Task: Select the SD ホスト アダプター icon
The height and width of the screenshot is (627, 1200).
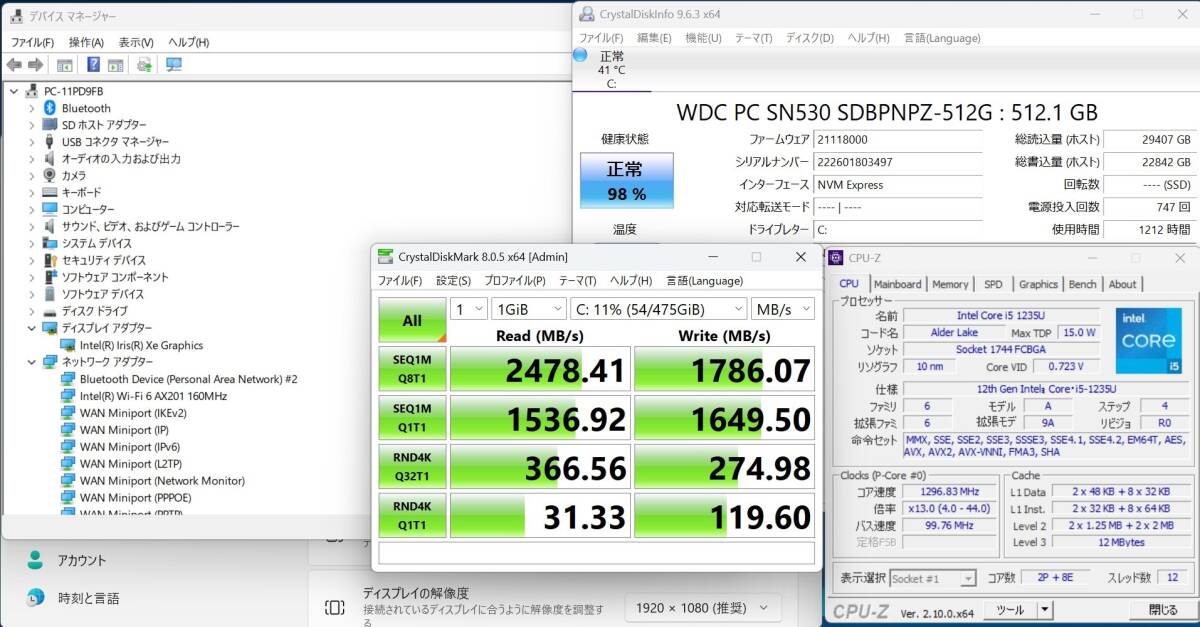Action: pos(50,125)
